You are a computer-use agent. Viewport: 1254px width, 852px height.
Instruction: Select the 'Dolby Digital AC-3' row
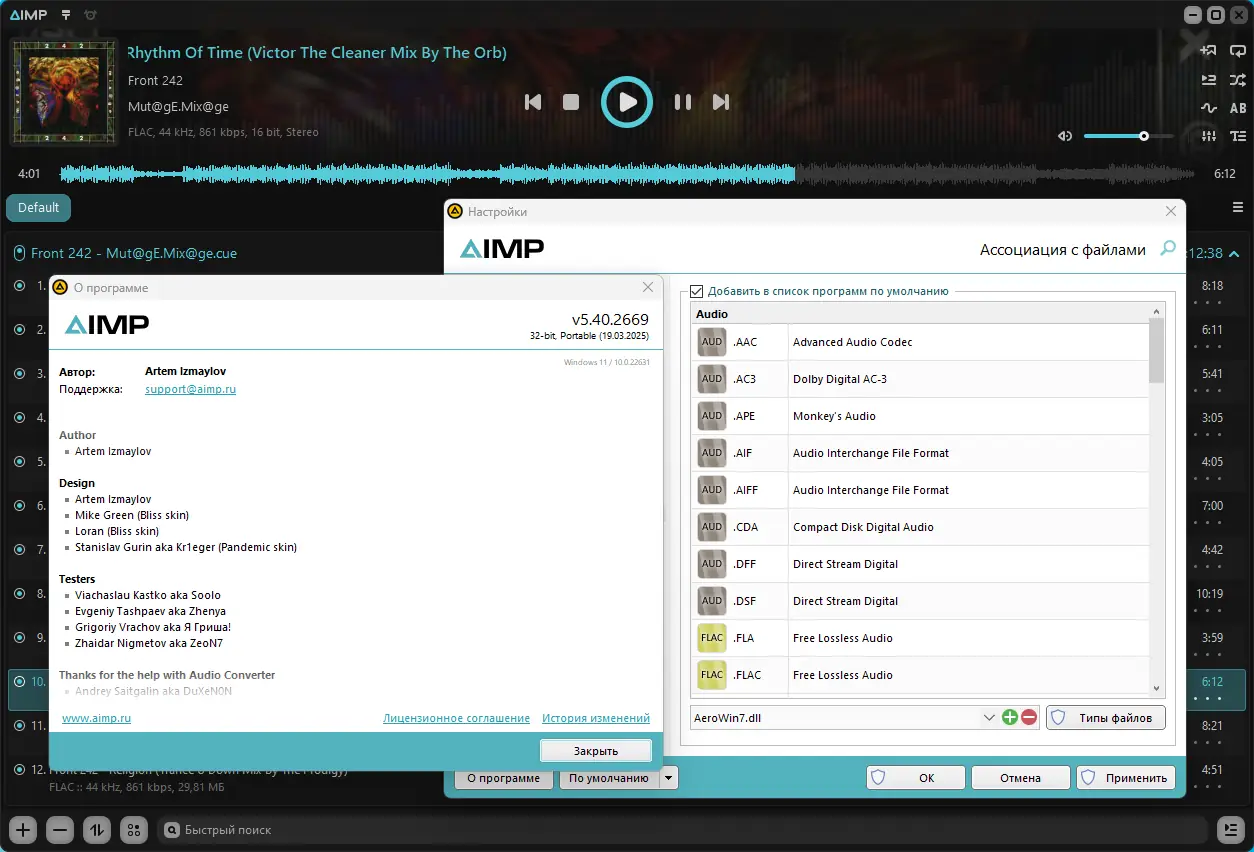coord(920,379)
